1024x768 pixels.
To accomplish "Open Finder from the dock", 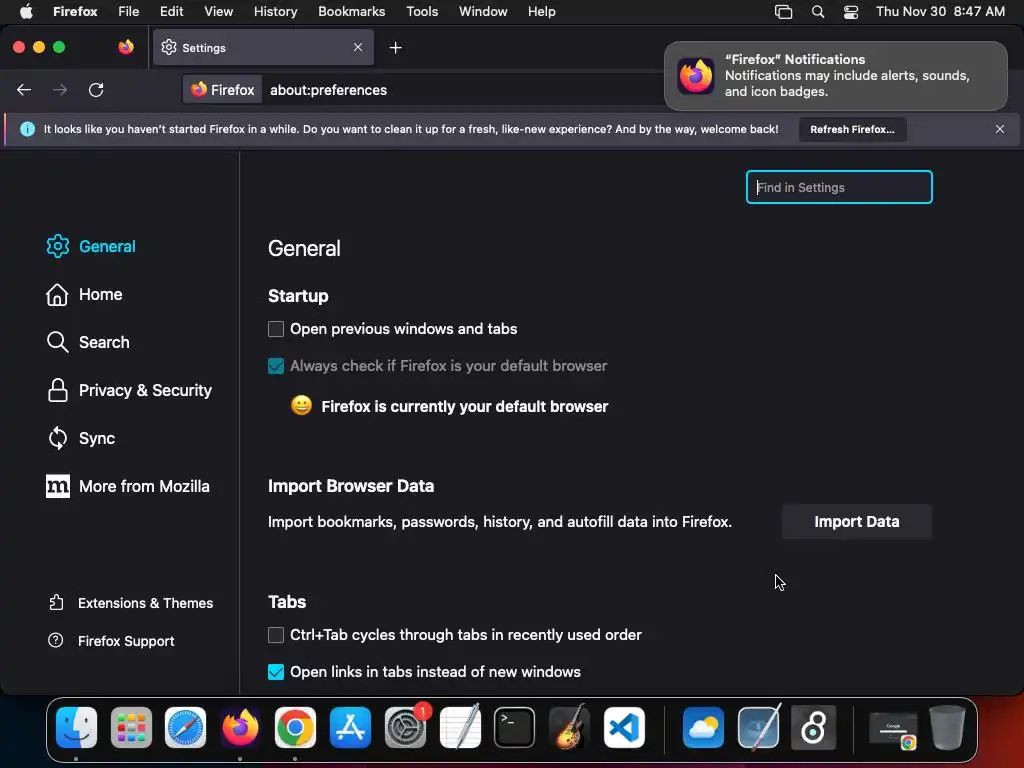I will pyautogui.click(x=76, y=727).
